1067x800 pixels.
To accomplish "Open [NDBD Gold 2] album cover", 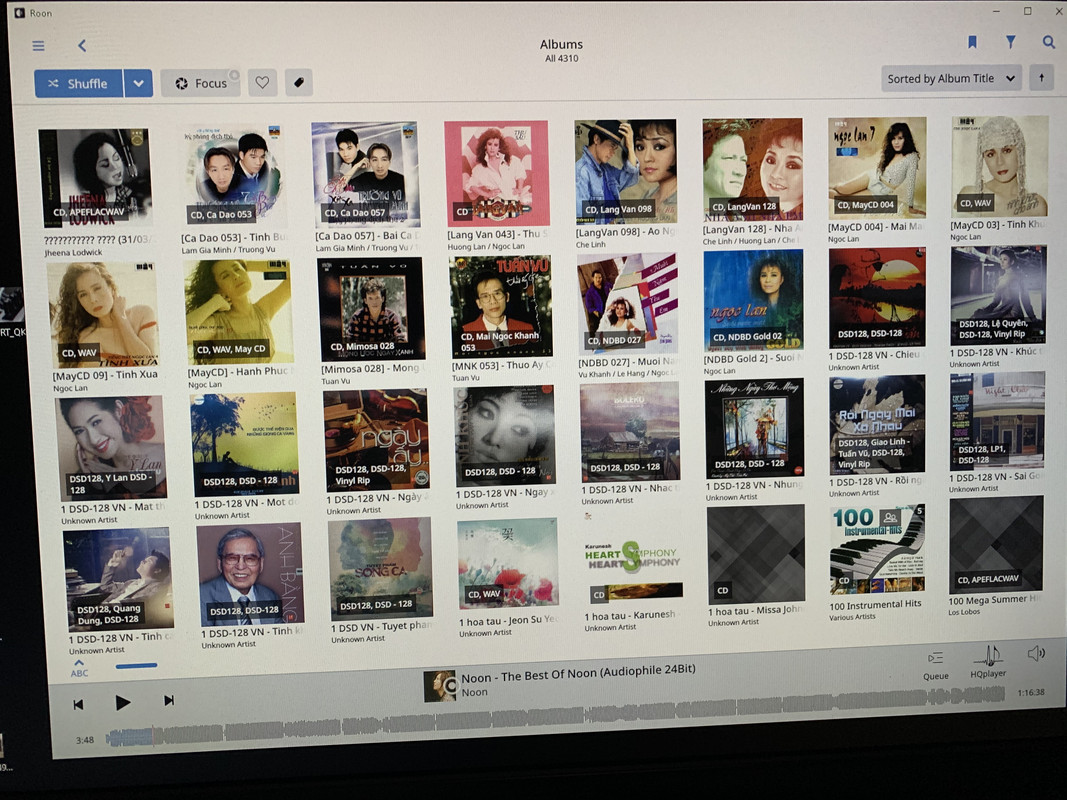I will pyautogui.click(x=753, y=301).
